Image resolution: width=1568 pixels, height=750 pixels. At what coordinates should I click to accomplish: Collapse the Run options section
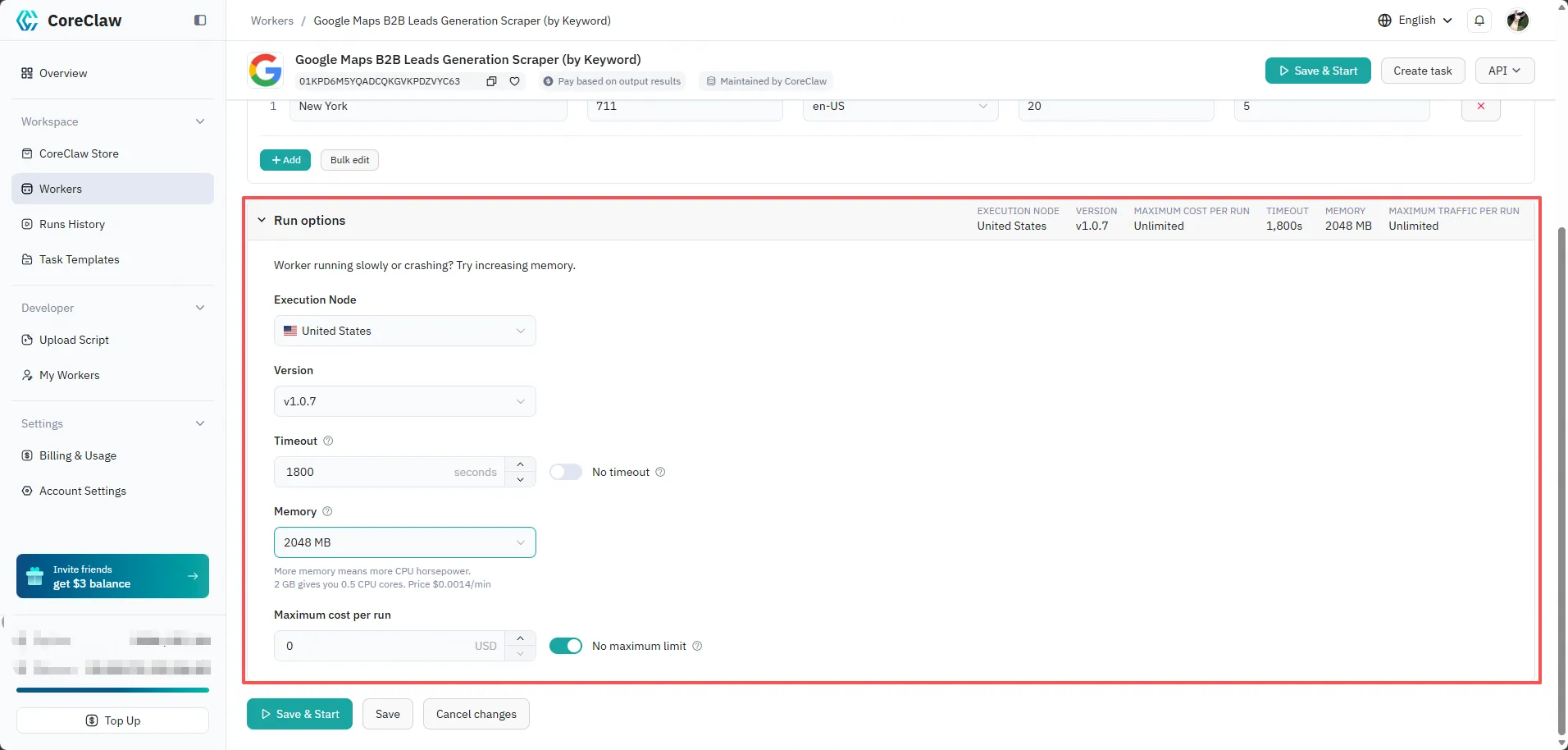[262, 220]
